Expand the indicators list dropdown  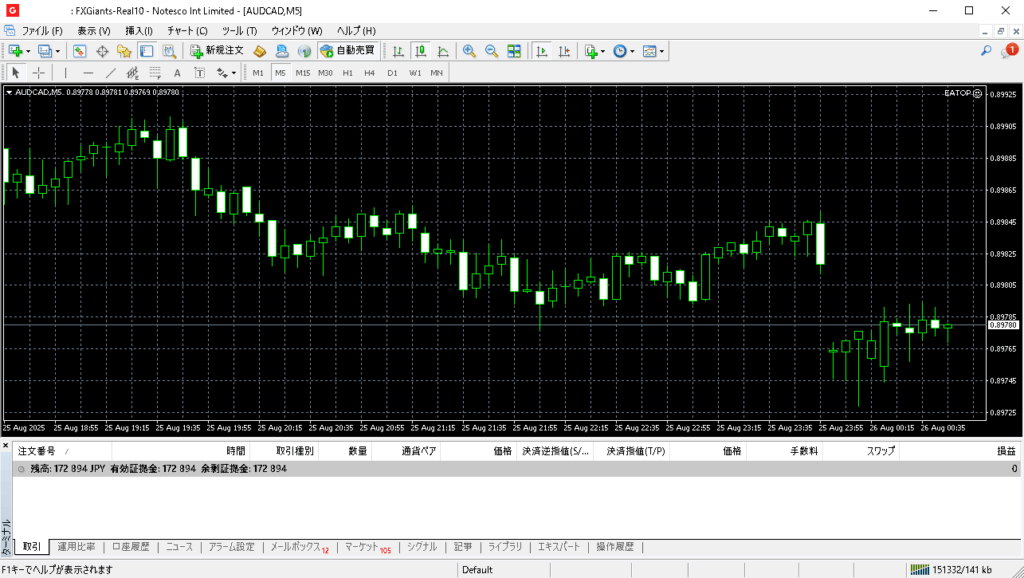pos(604,51)
